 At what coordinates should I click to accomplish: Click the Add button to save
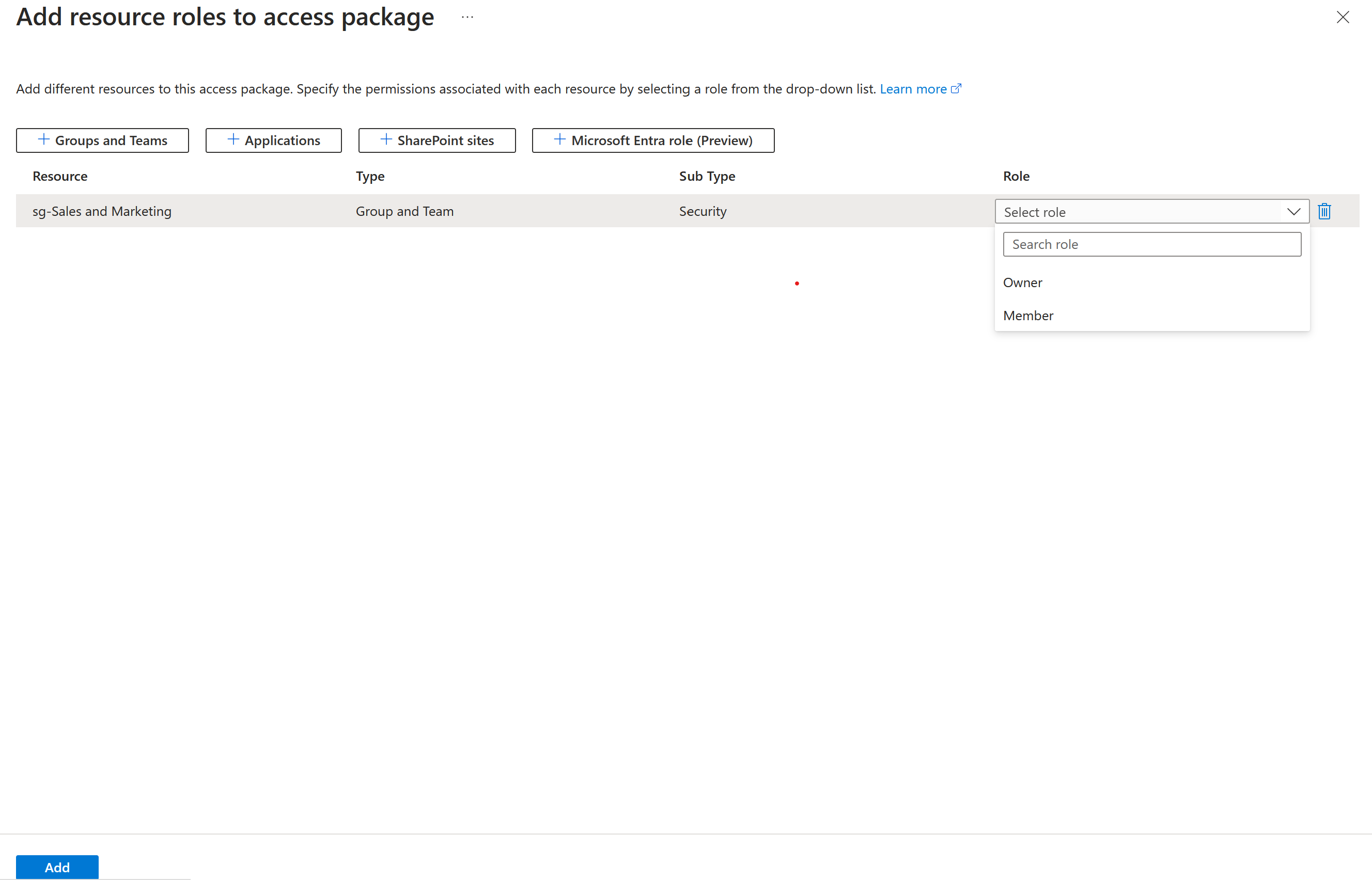coord(57,867)
